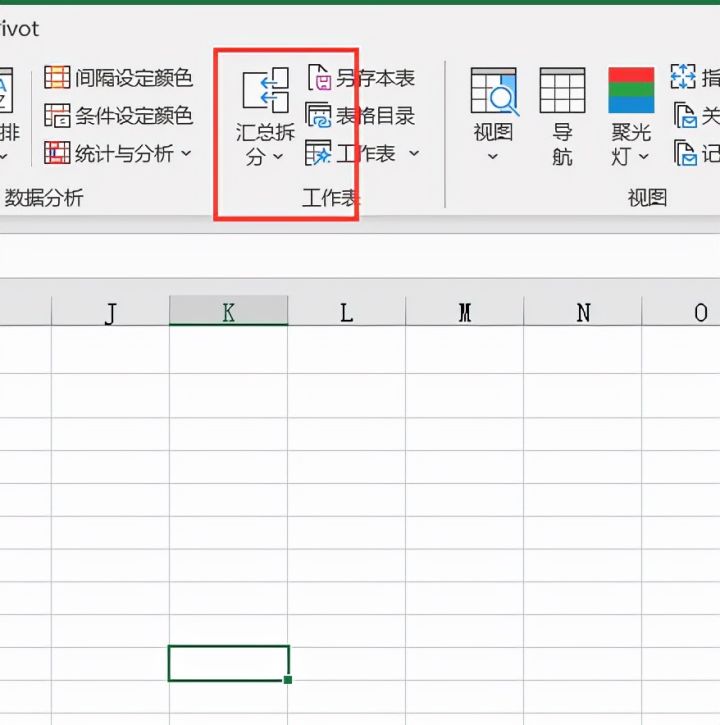
Task: Select column N header
Action: tap(583, 311)
